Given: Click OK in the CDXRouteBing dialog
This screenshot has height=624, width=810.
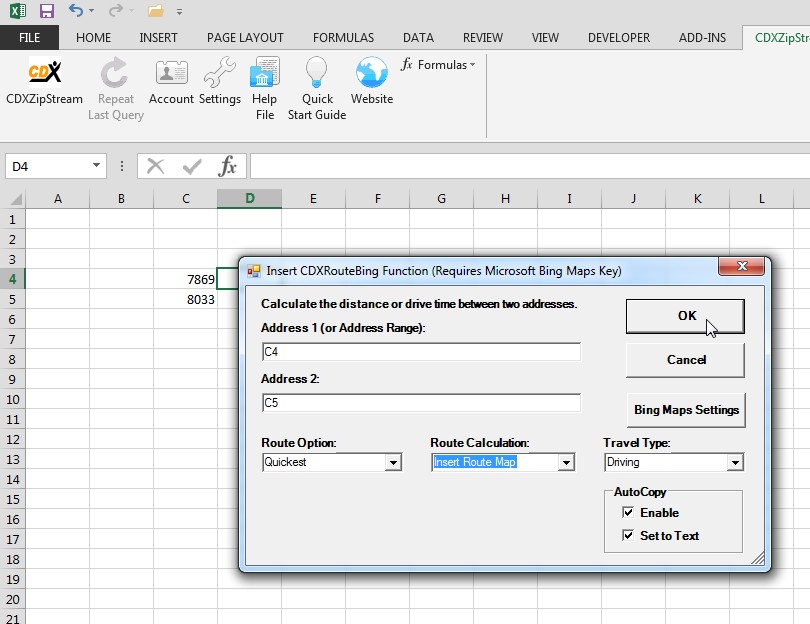Looking at the screenshot, I should [x=686, y=316].
